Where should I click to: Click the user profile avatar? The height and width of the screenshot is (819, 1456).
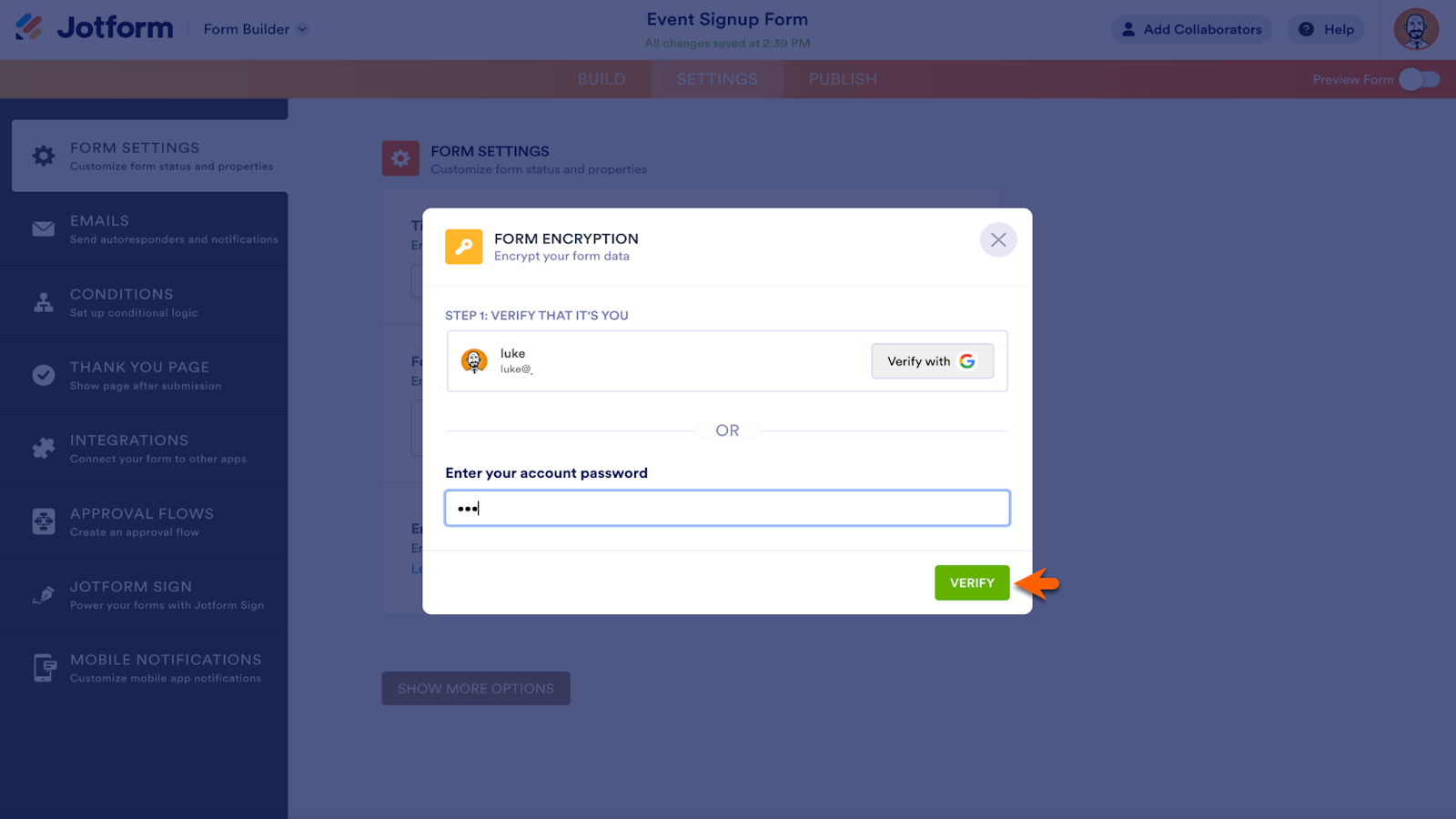click(x=1416, y=29)
